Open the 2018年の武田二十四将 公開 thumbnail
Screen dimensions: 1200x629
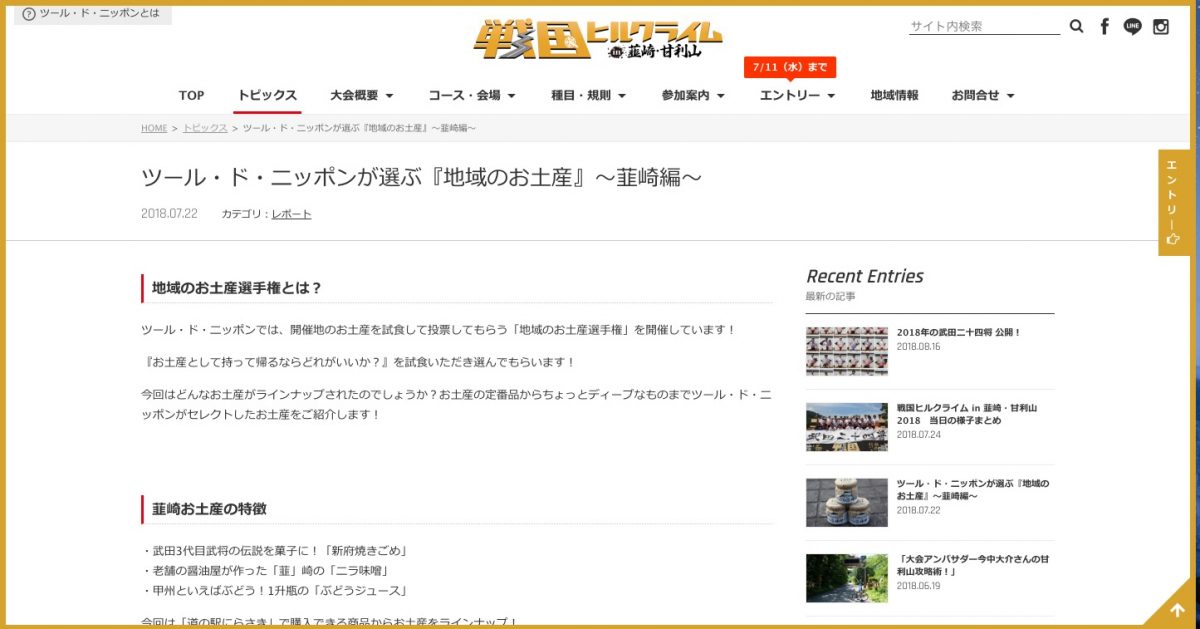(846, 351)
